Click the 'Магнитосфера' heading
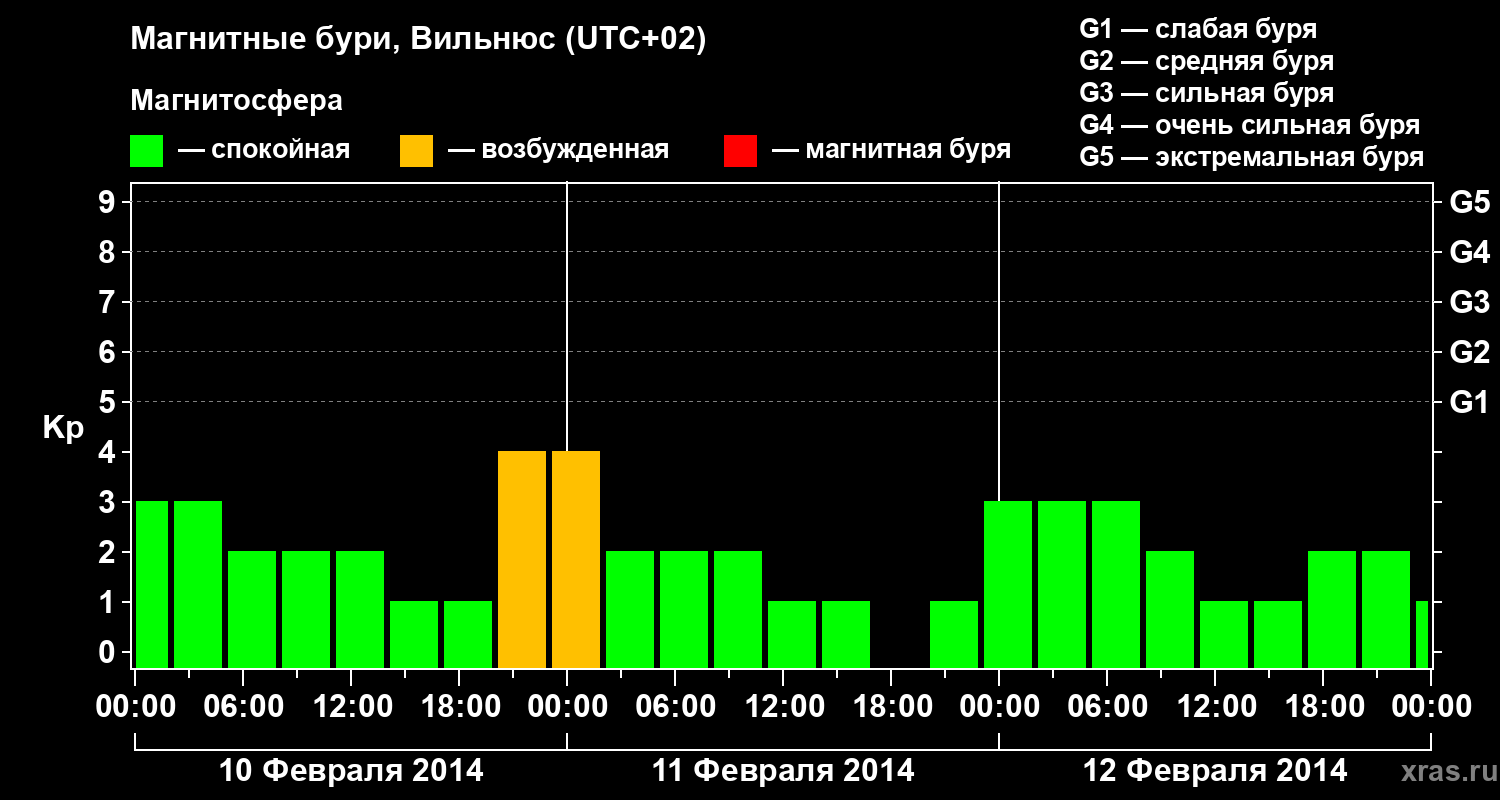1500x800 pixels. pos(237,101)
